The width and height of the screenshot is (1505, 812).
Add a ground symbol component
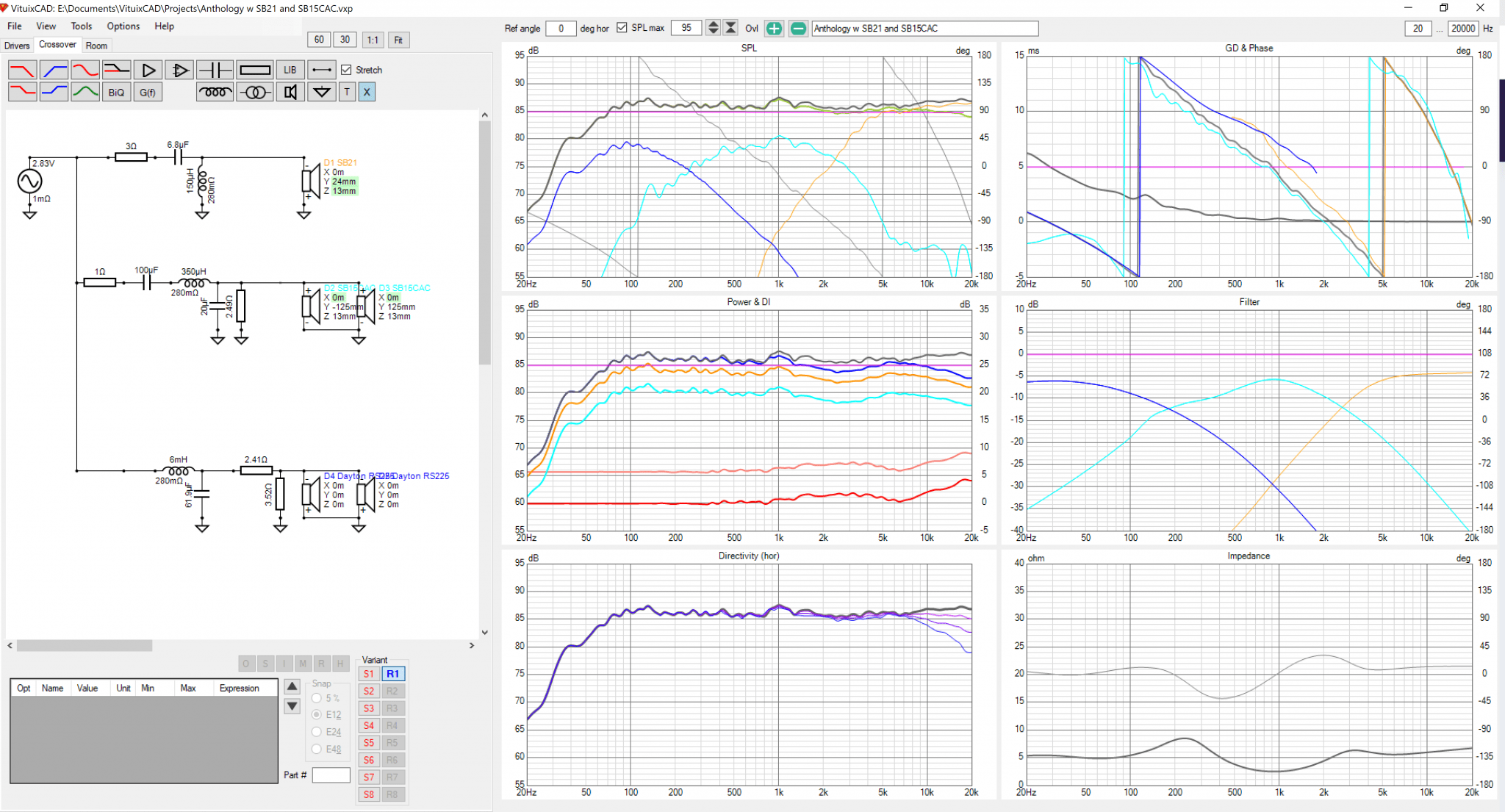[321, 92]
